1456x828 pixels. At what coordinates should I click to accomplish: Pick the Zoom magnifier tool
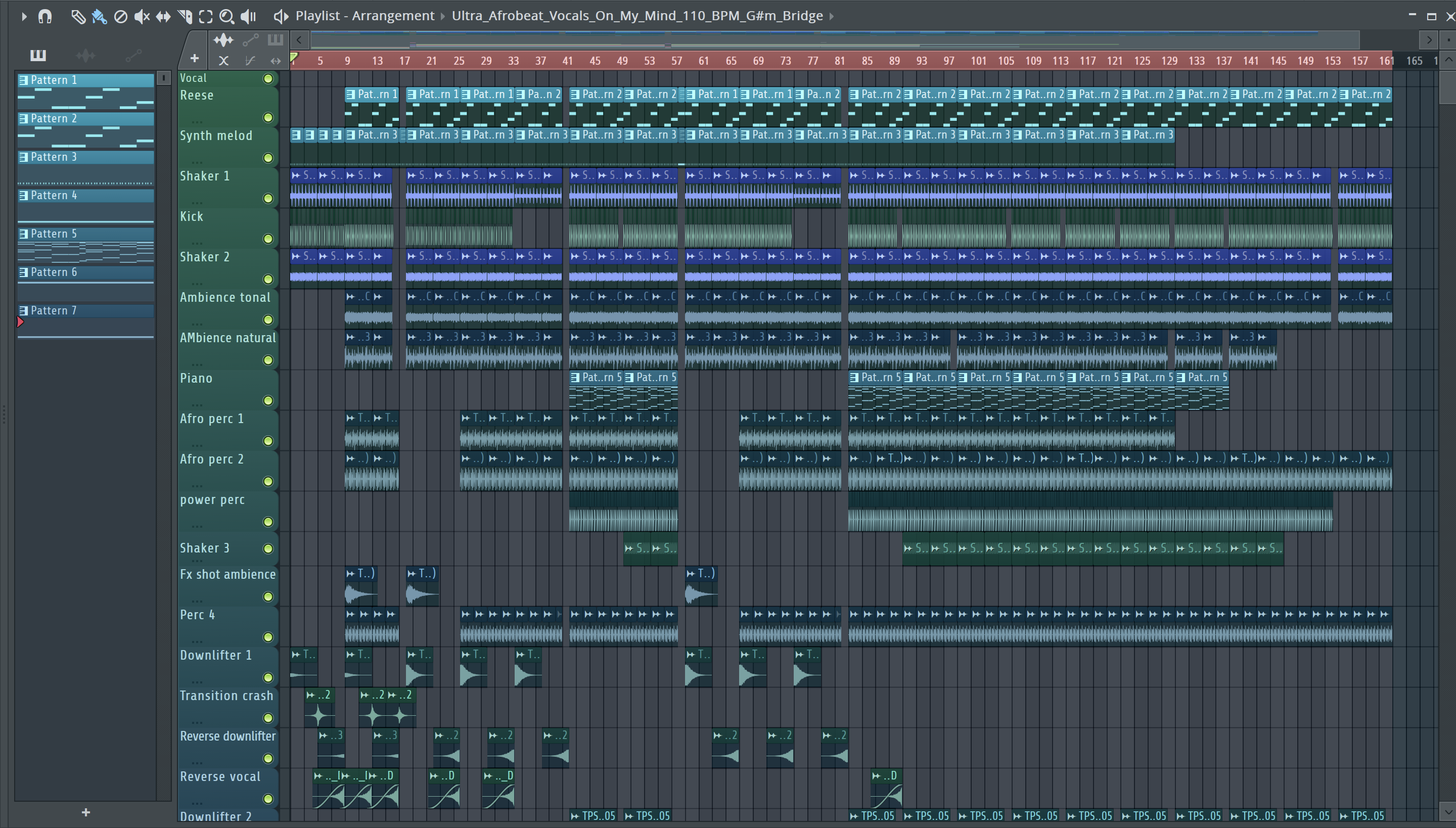[227, 17]
